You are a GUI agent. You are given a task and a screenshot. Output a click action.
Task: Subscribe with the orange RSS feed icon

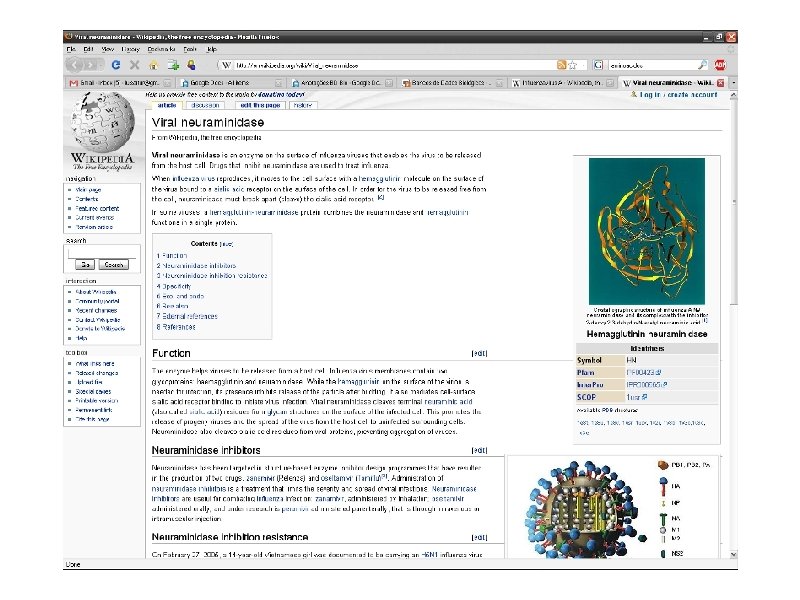(x=561, y=65)
